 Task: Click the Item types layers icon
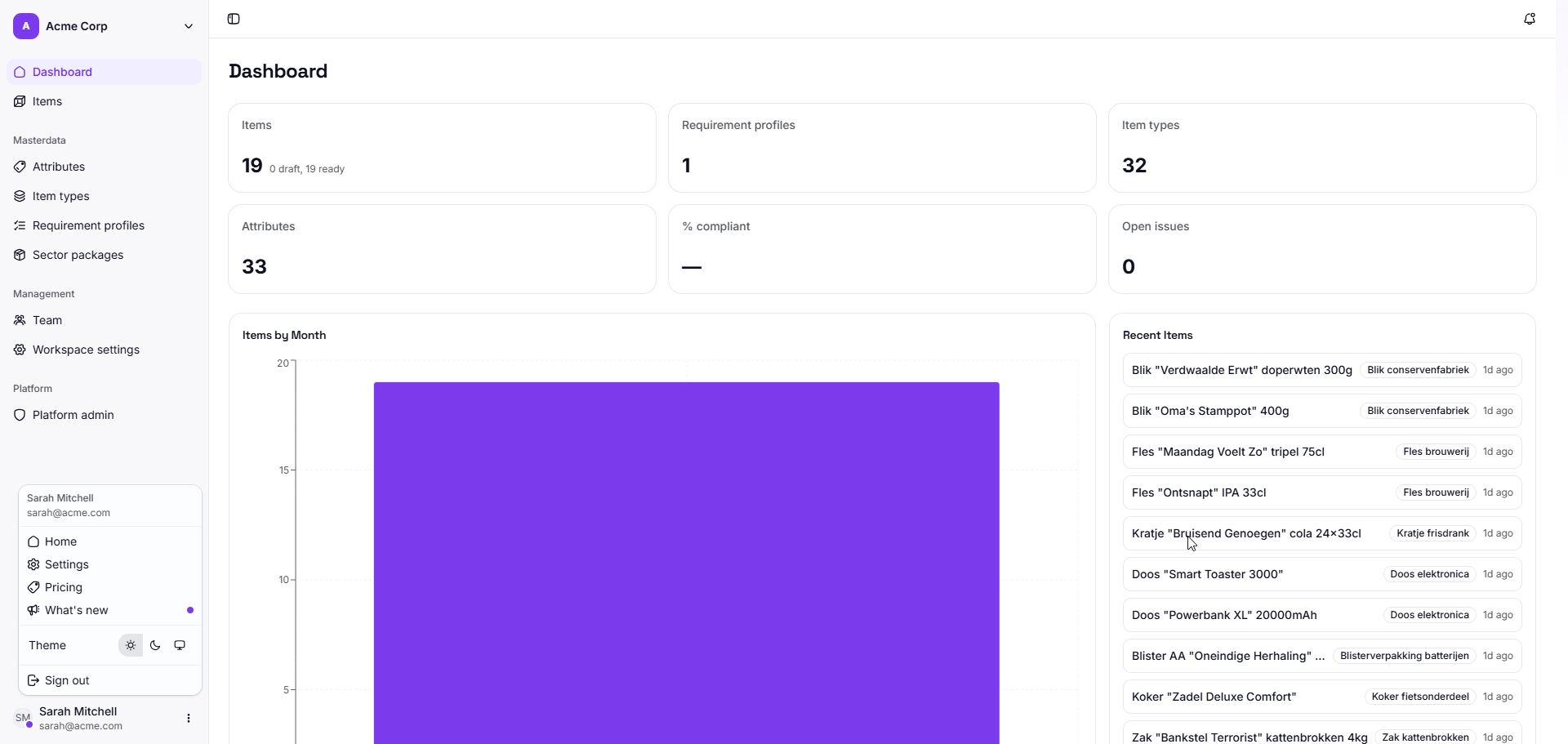[x=20, y=196]
